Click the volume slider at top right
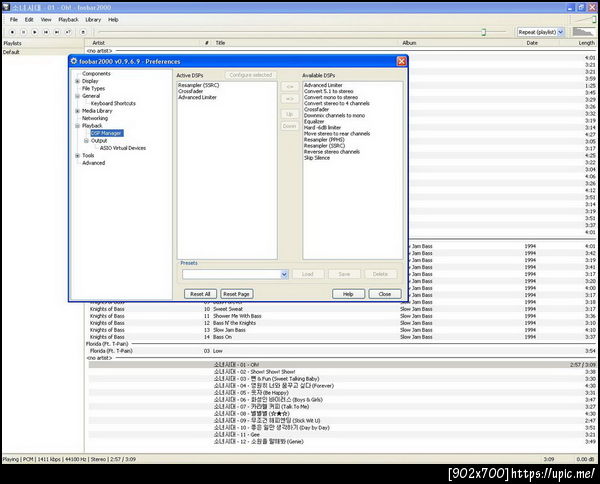The height and width of the screenshot is (484, 600). (x=583, y=20)
